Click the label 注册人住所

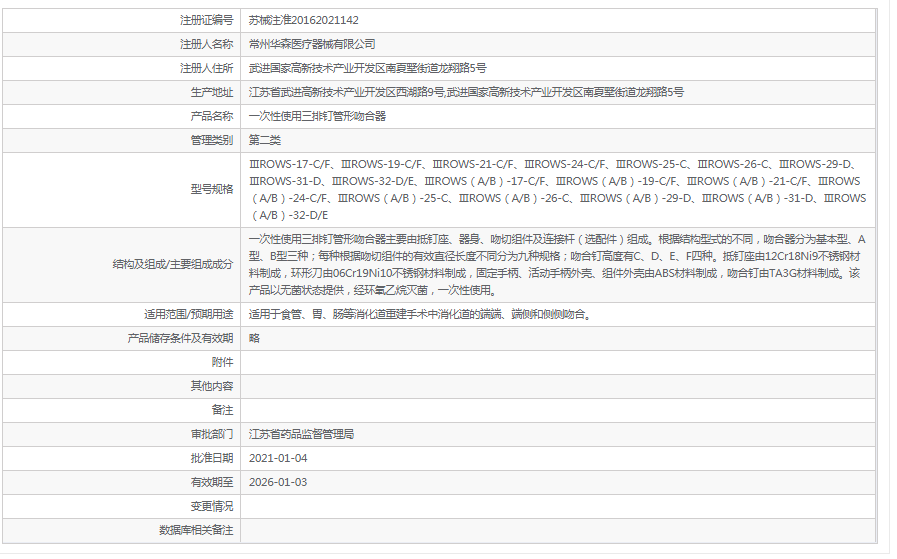(x=207, y=69)
